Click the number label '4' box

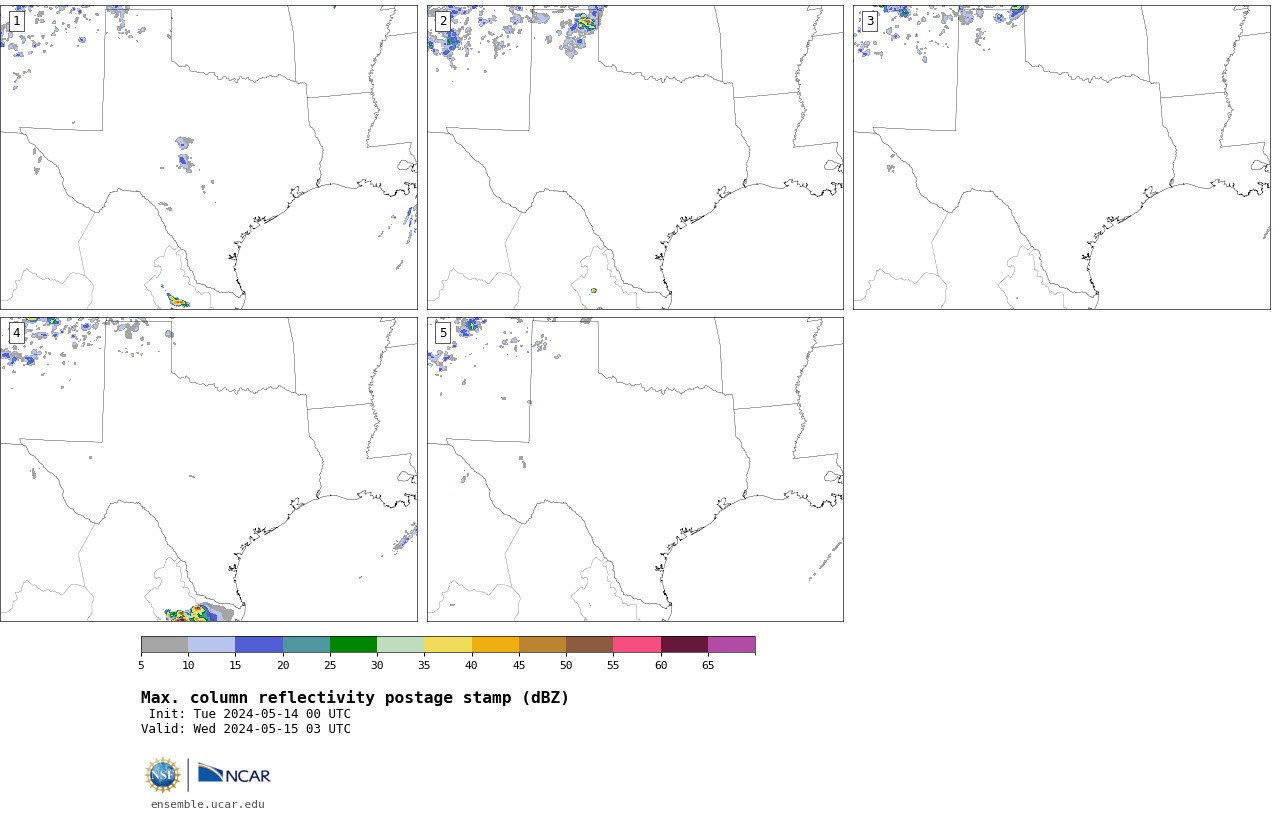click(x=16, y=333)
